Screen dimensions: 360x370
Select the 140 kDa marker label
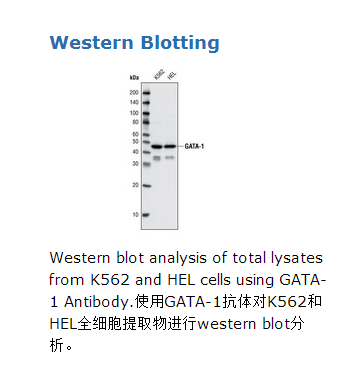(x=134, y=103)
